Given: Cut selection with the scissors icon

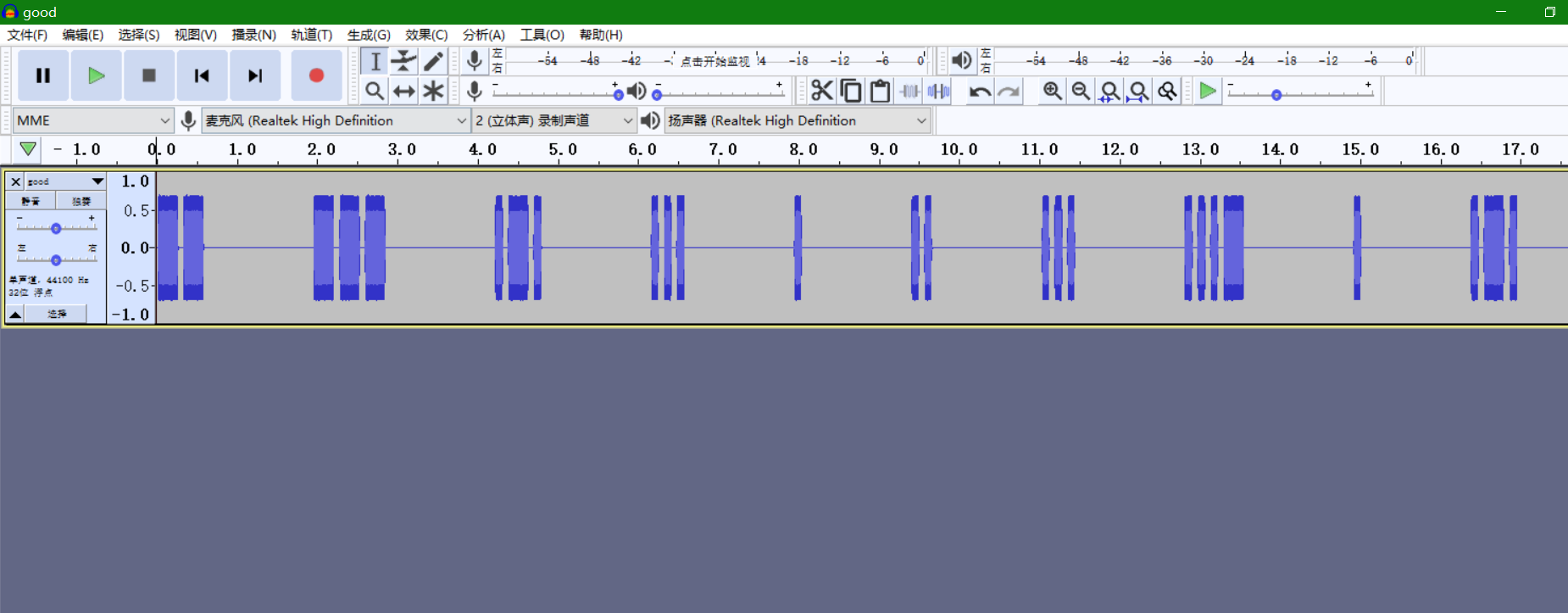Looking at the screenshot, I should point(821,91).
